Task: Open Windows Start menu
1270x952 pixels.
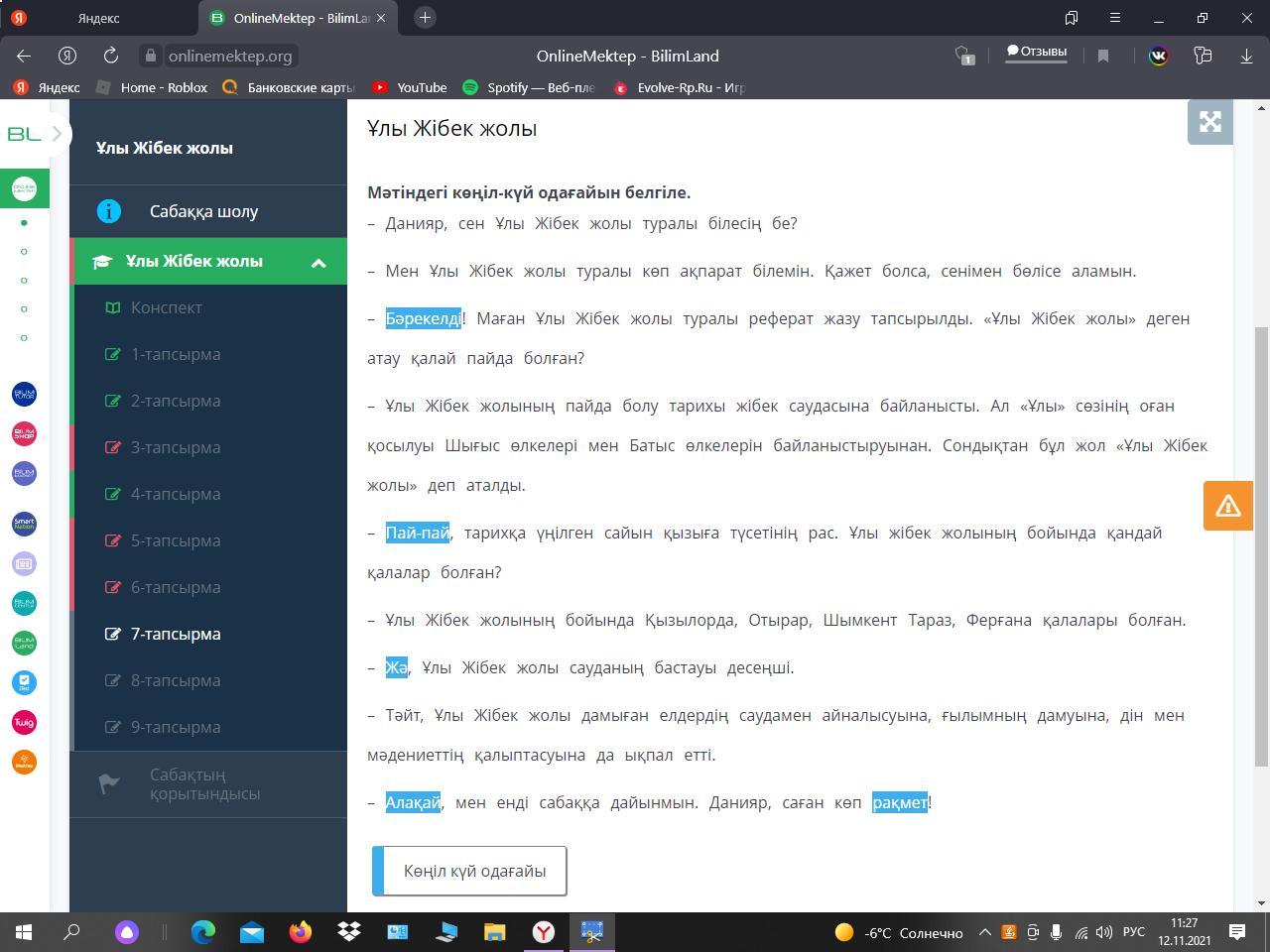Action: click(x=24, y=932)
